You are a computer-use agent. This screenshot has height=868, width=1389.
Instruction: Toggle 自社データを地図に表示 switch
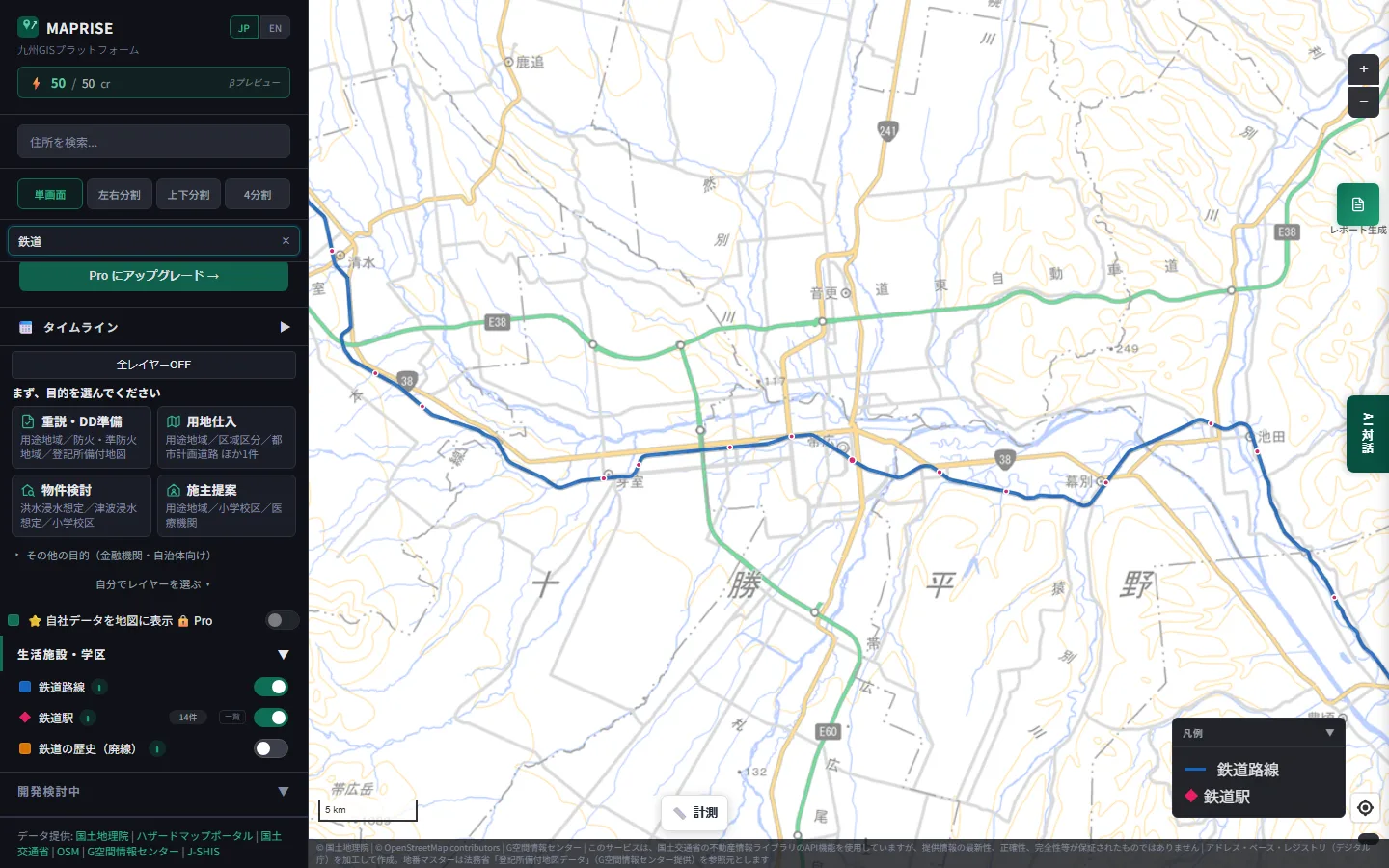click(x=282, y=620)
